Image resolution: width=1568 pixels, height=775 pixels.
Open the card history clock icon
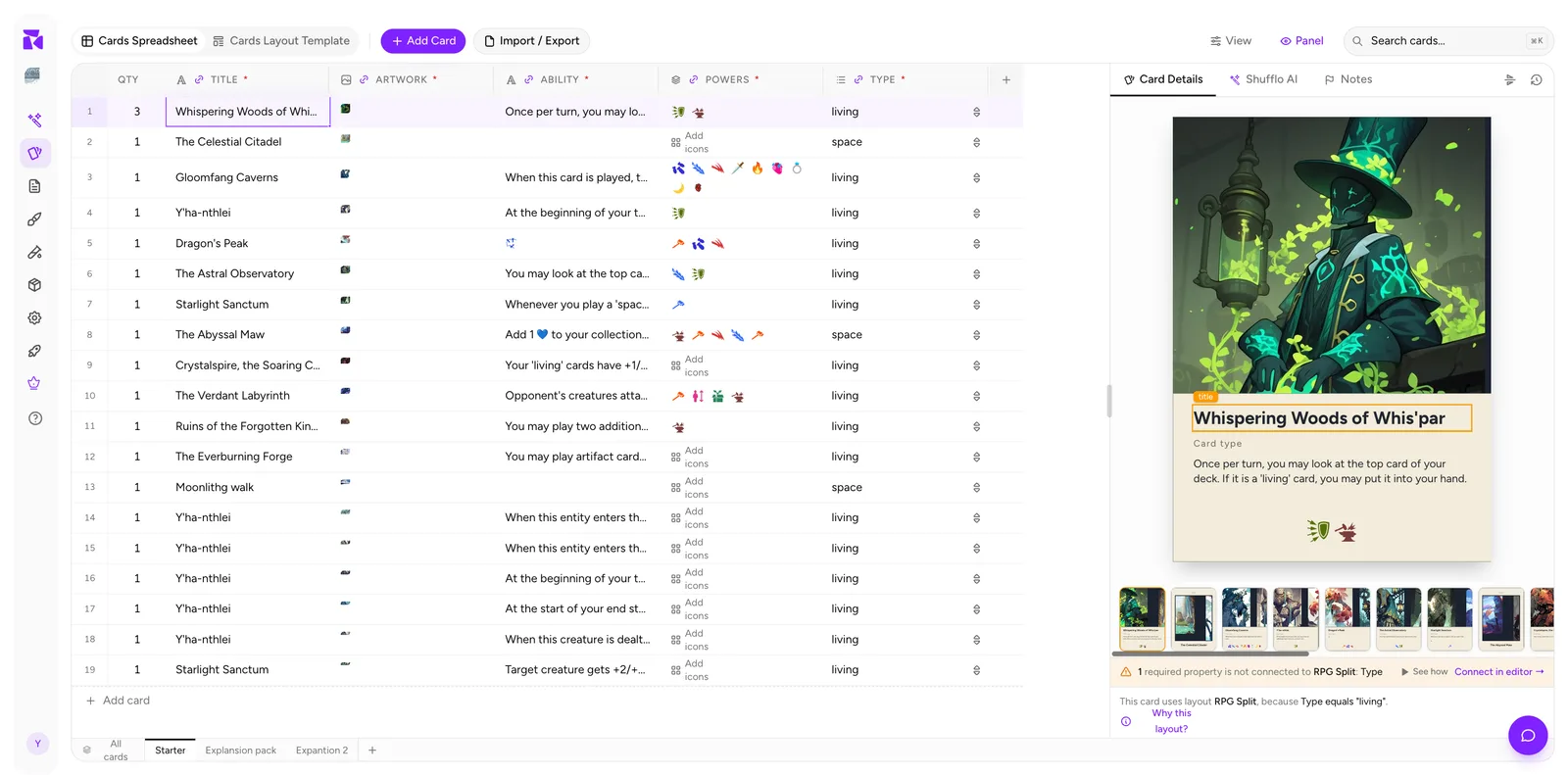(1536, 80)
